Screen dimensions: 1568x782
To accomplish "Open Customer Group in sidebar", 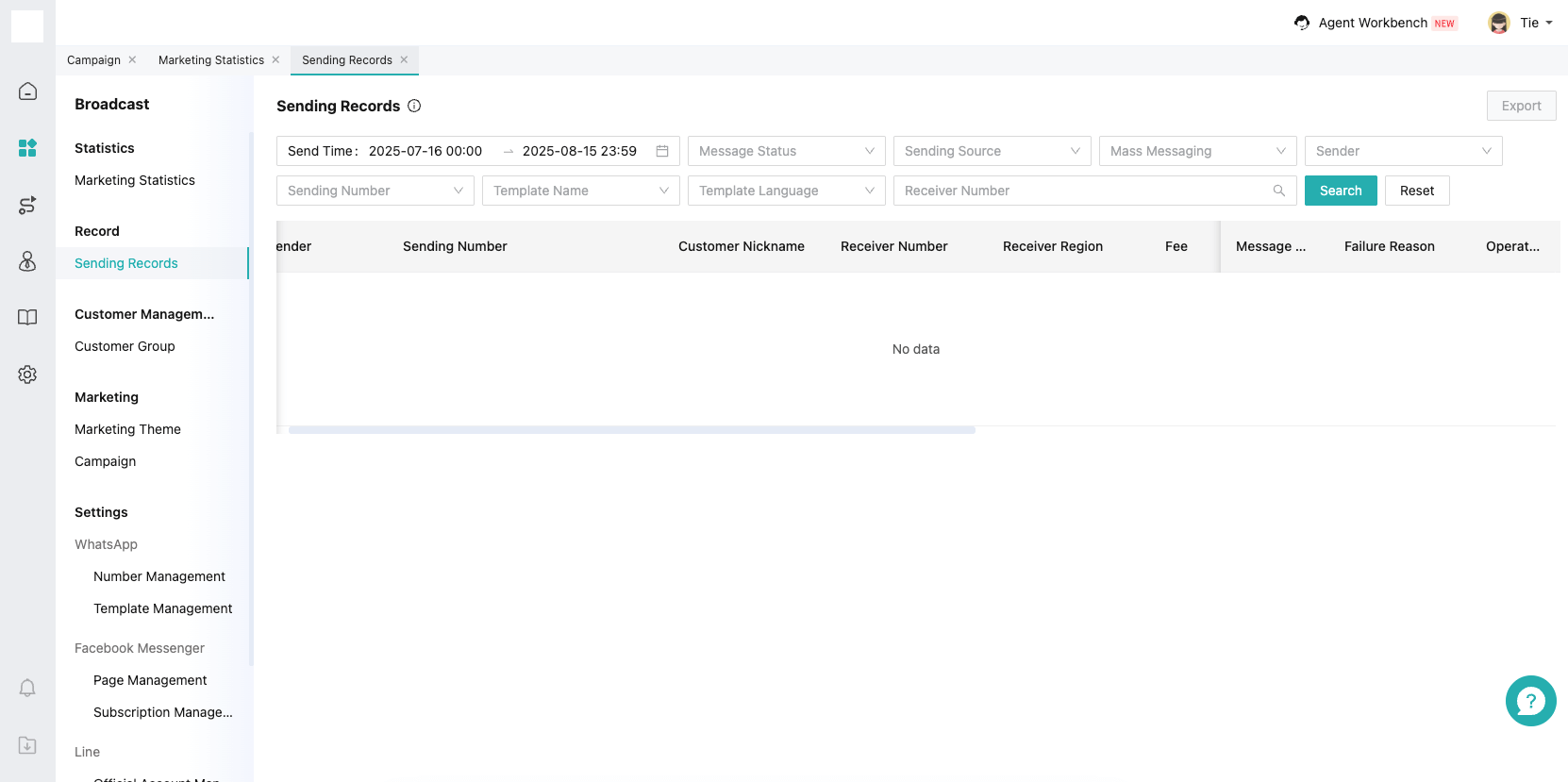I will [x=125, y=346].
